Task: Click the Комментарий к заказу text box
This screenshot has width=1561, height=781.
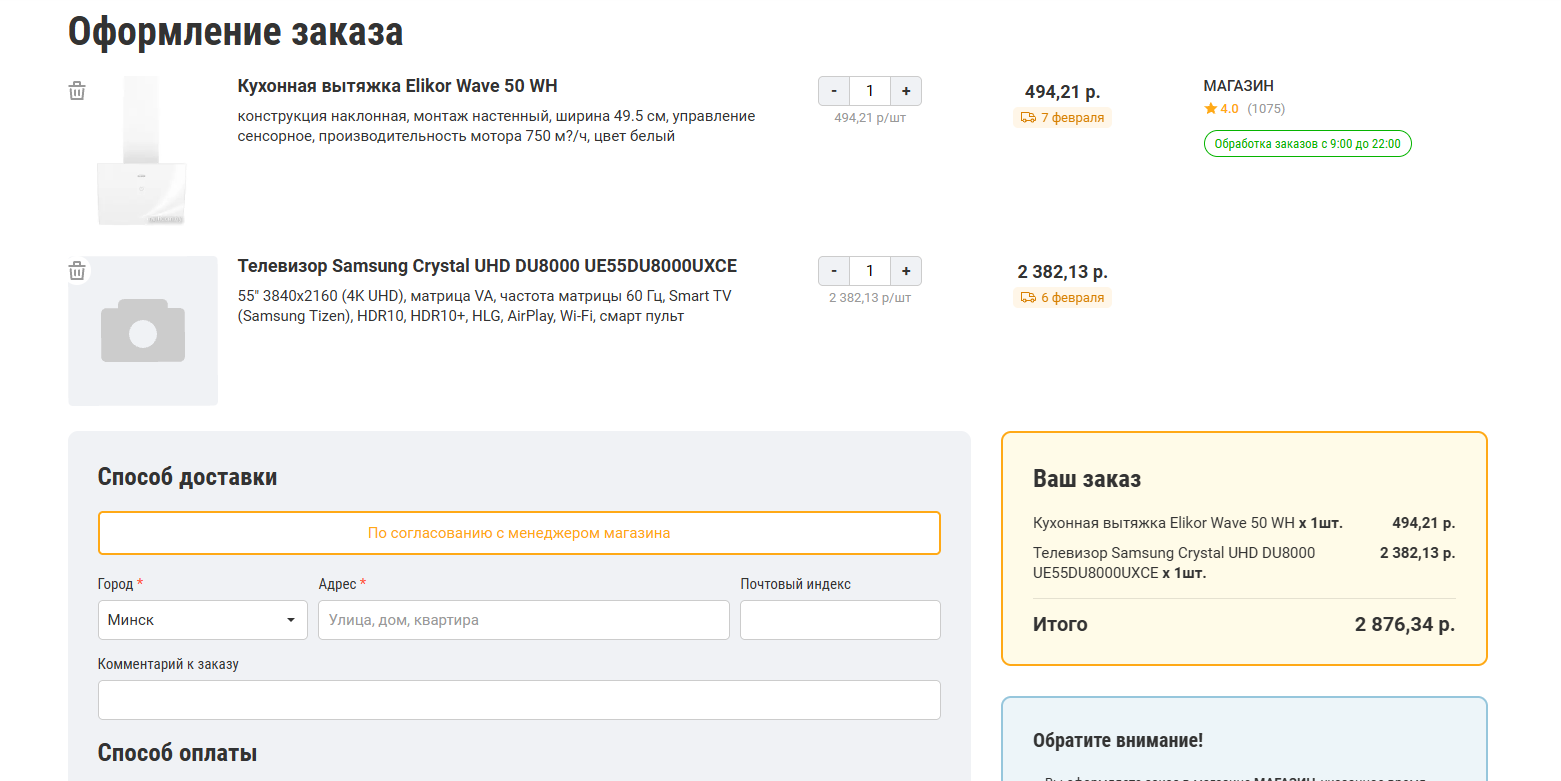Action: (519, 700)
